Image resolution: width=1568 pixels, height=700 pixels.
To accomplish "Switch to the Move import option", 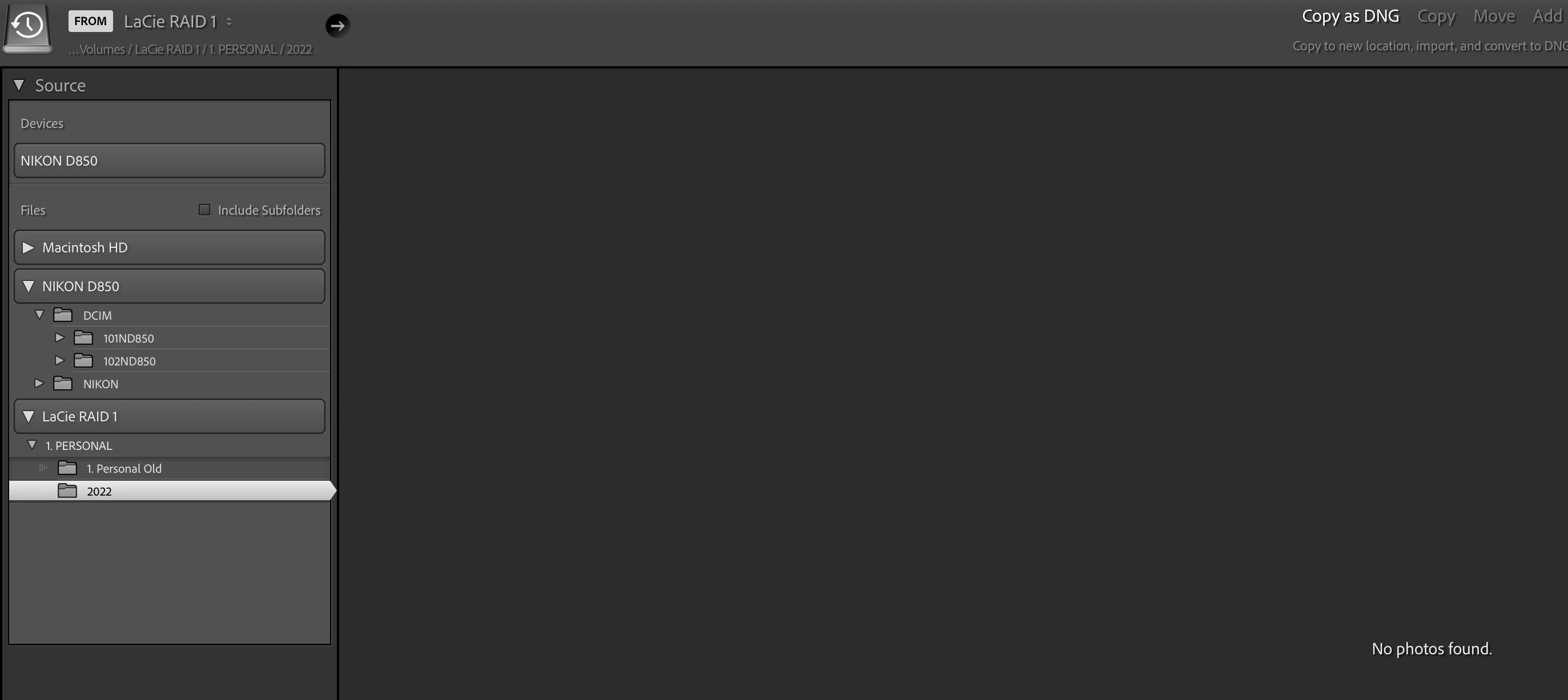I will click(1494, 17).
